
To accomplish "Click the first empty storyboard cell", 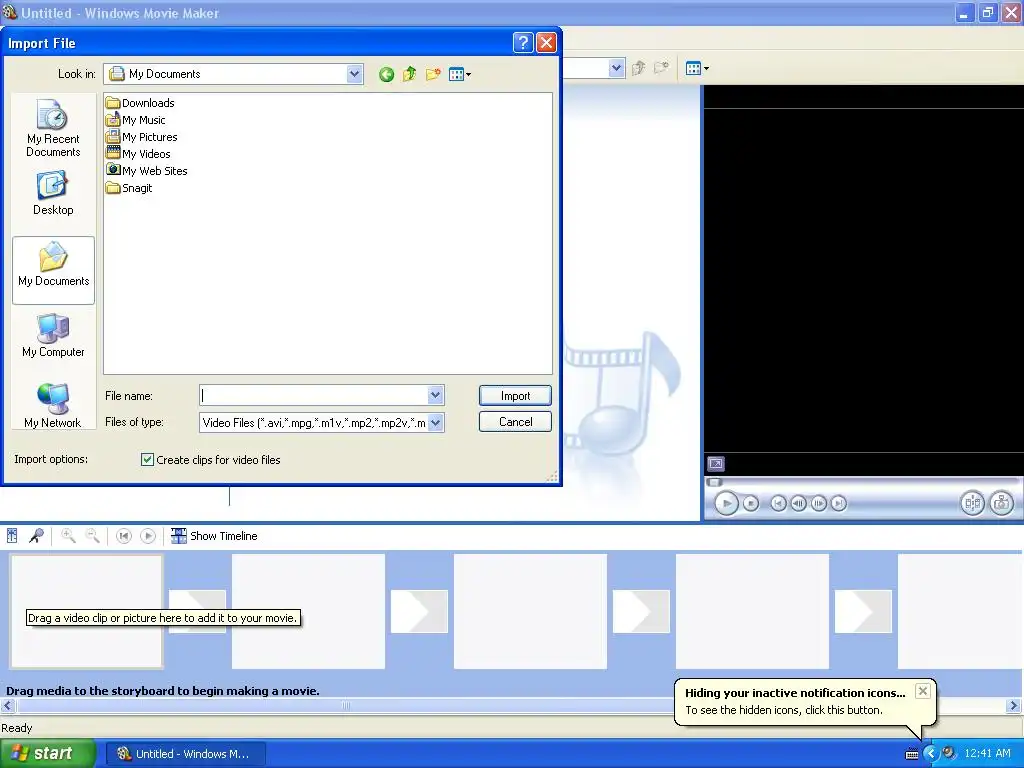I will [86, 611].
